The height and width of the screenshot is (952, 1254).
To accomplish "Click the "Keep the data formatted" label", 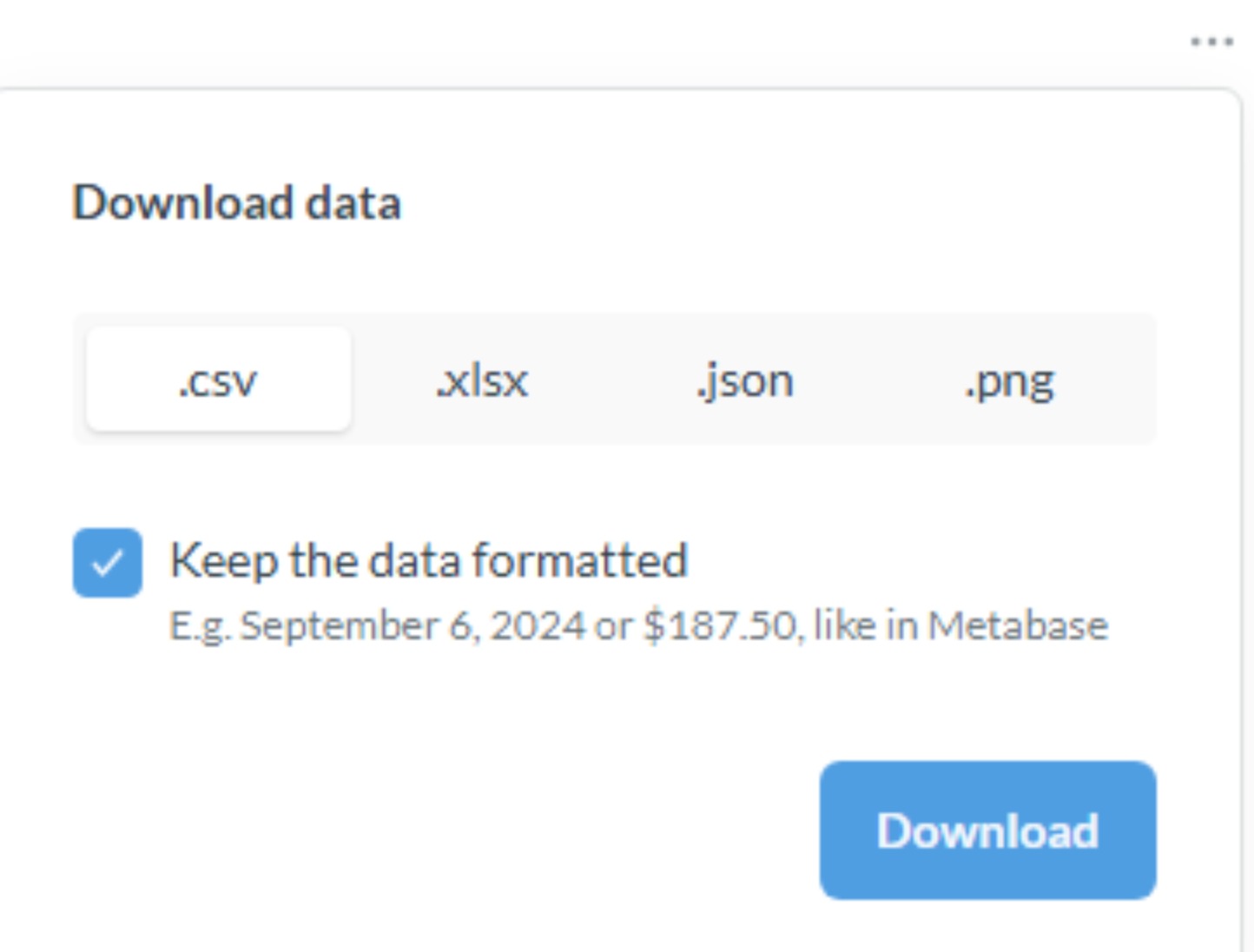I will coord(429,560).
